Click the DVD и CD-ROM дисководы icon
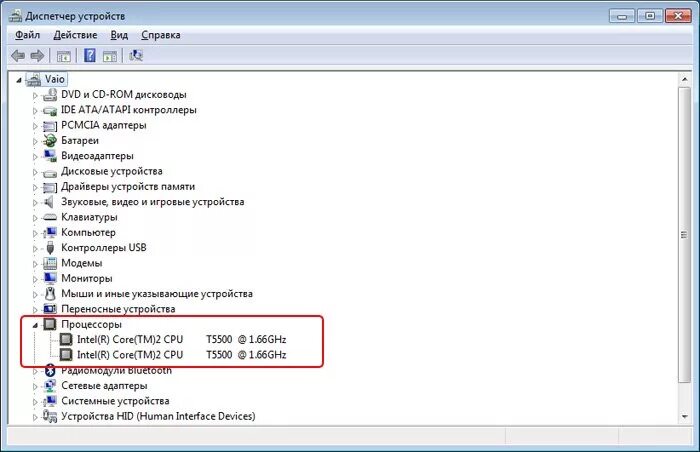Viewport: 700px width, 452px height. pyautogui.click(x=50, y=95)
